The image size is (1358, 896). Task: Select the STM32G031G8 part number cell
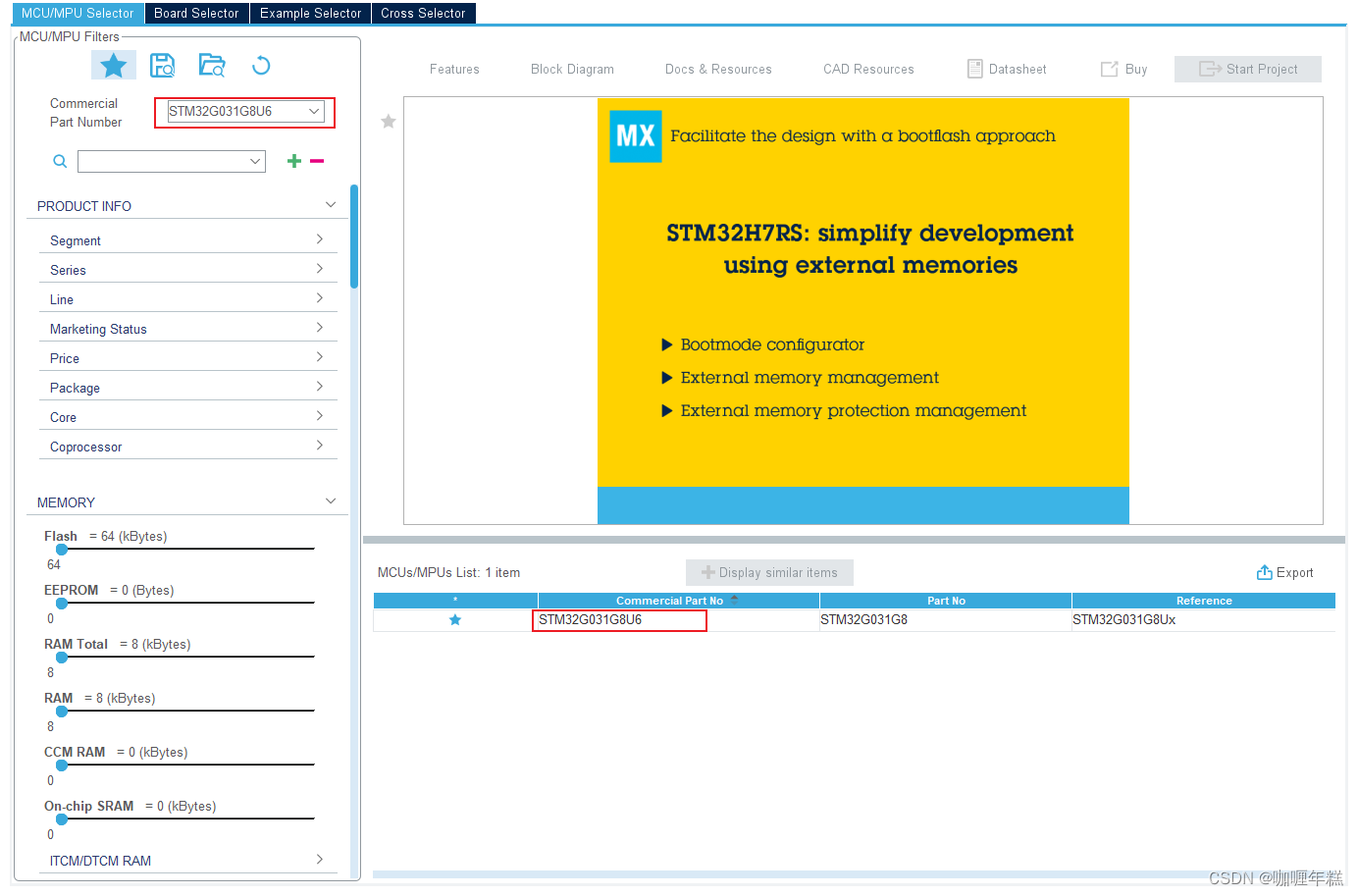[x=946, y=620]
